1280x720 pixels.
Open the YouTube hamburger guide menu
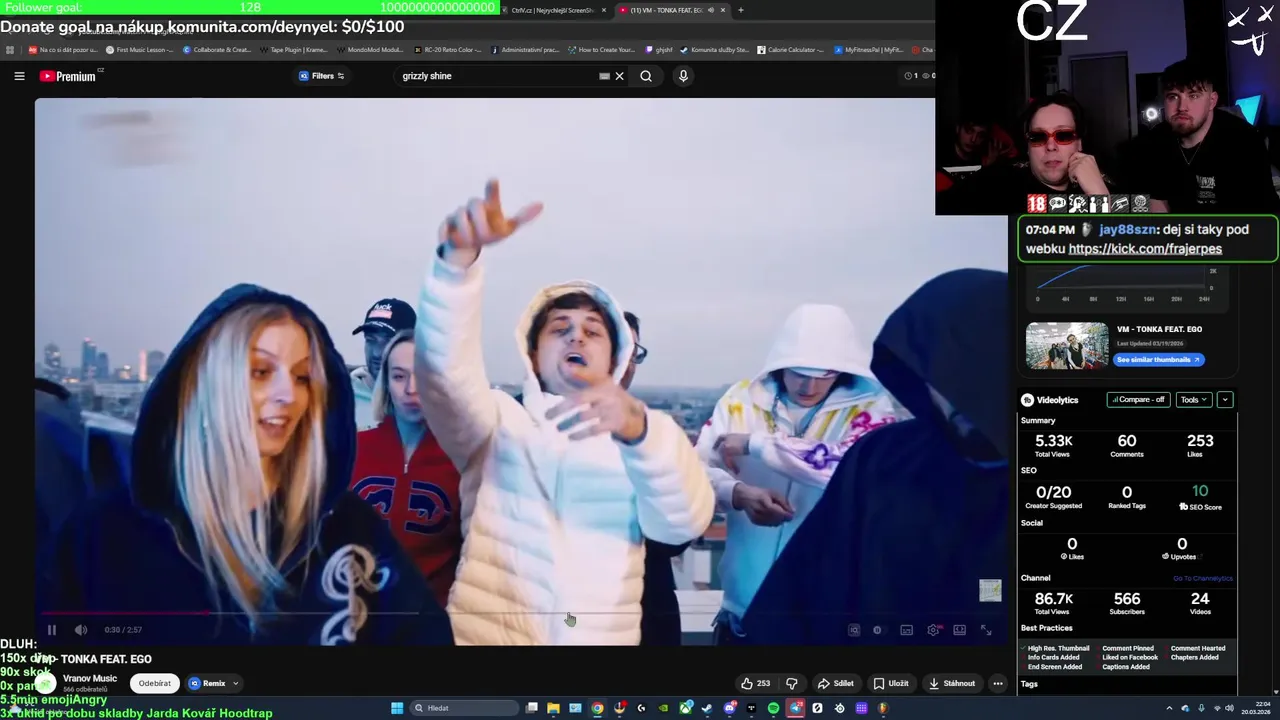pos(19,76)
